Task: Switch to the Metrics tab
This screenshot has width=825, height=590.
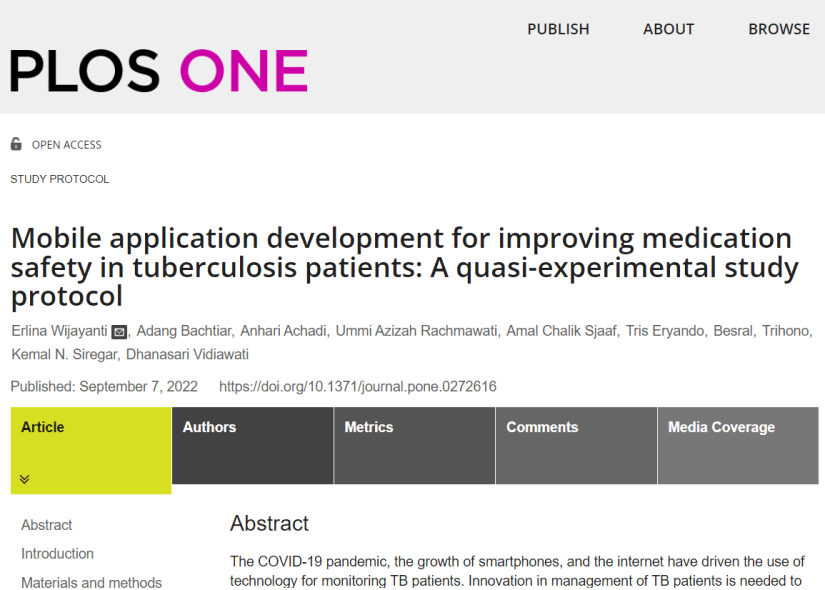Action: coord(369,427)
